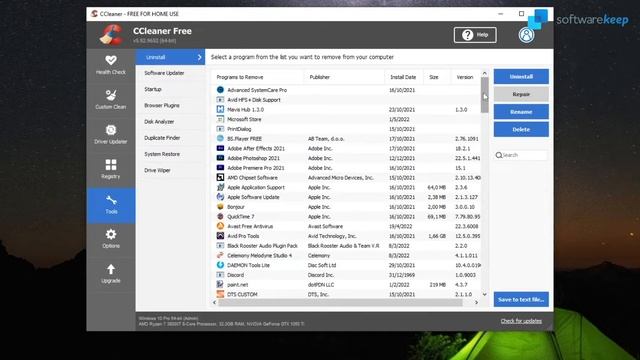Viewport: 640px width, 360px height.
Task: Open the Custom Clean section
Action: click(111, 100)
